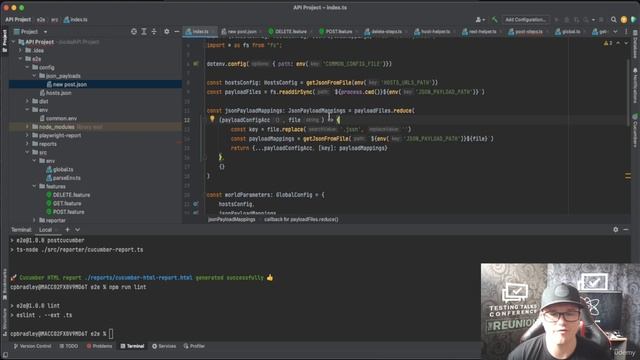Click the Project vertical tool window button
640x360 pixels.
coord(4,40)
